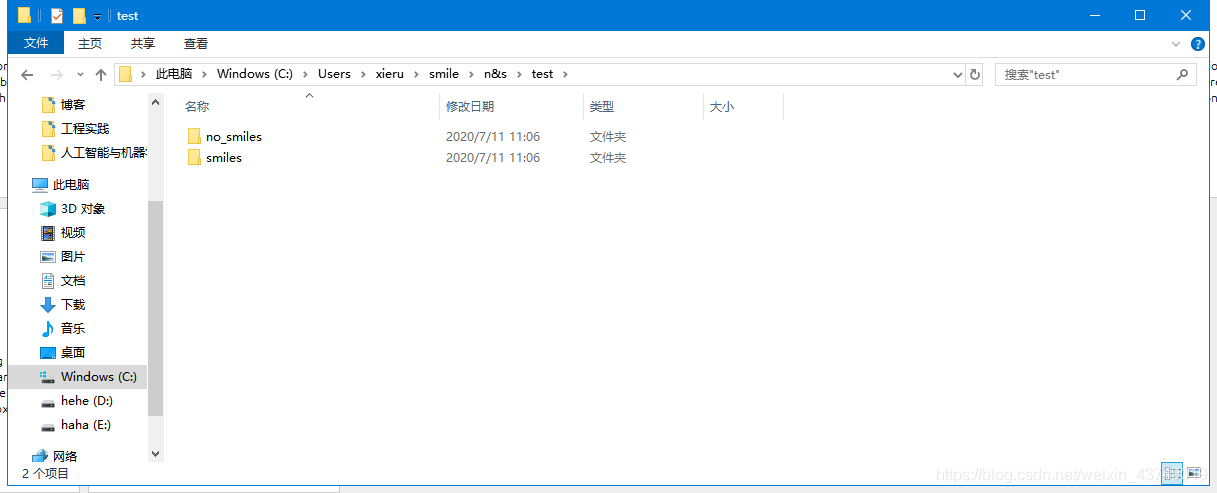
Task: Click the no_smiles folder icon
Action: [x=194, y=136]
